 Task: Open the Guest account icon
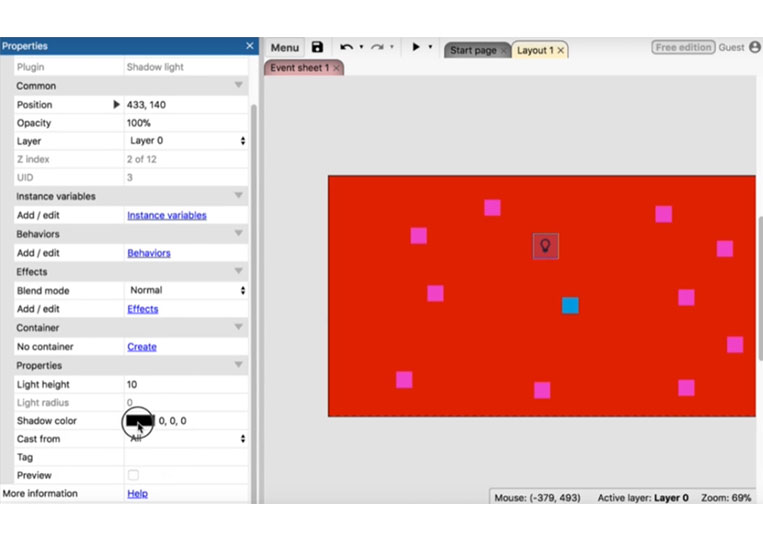point(755,47)
